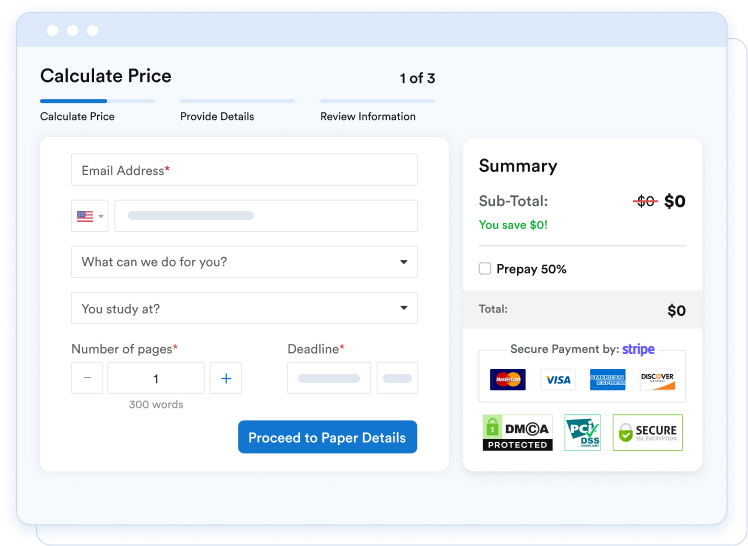Open the 'You study at?' dropdown
Screen dimensions: 748x546
click(244, 309)
